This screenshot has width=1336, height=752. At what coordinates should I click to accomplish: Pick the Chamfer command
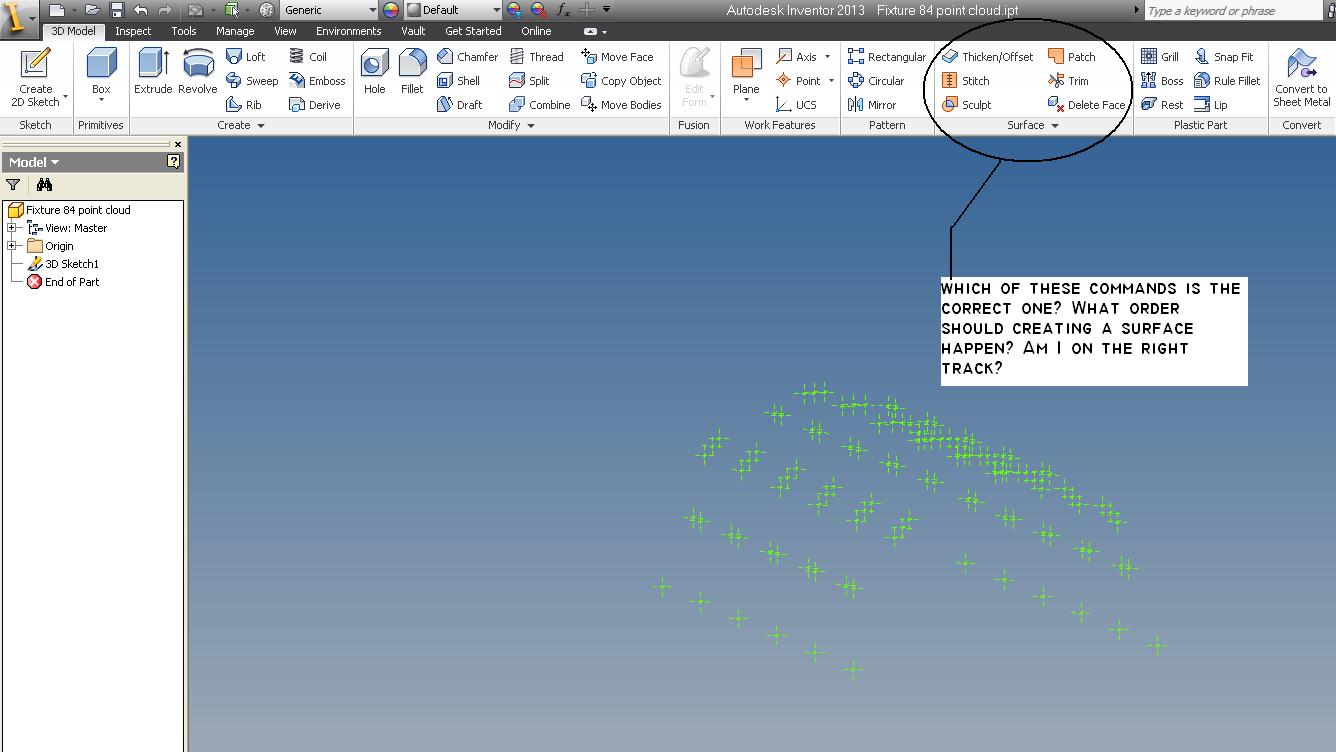tap(467, 57)
